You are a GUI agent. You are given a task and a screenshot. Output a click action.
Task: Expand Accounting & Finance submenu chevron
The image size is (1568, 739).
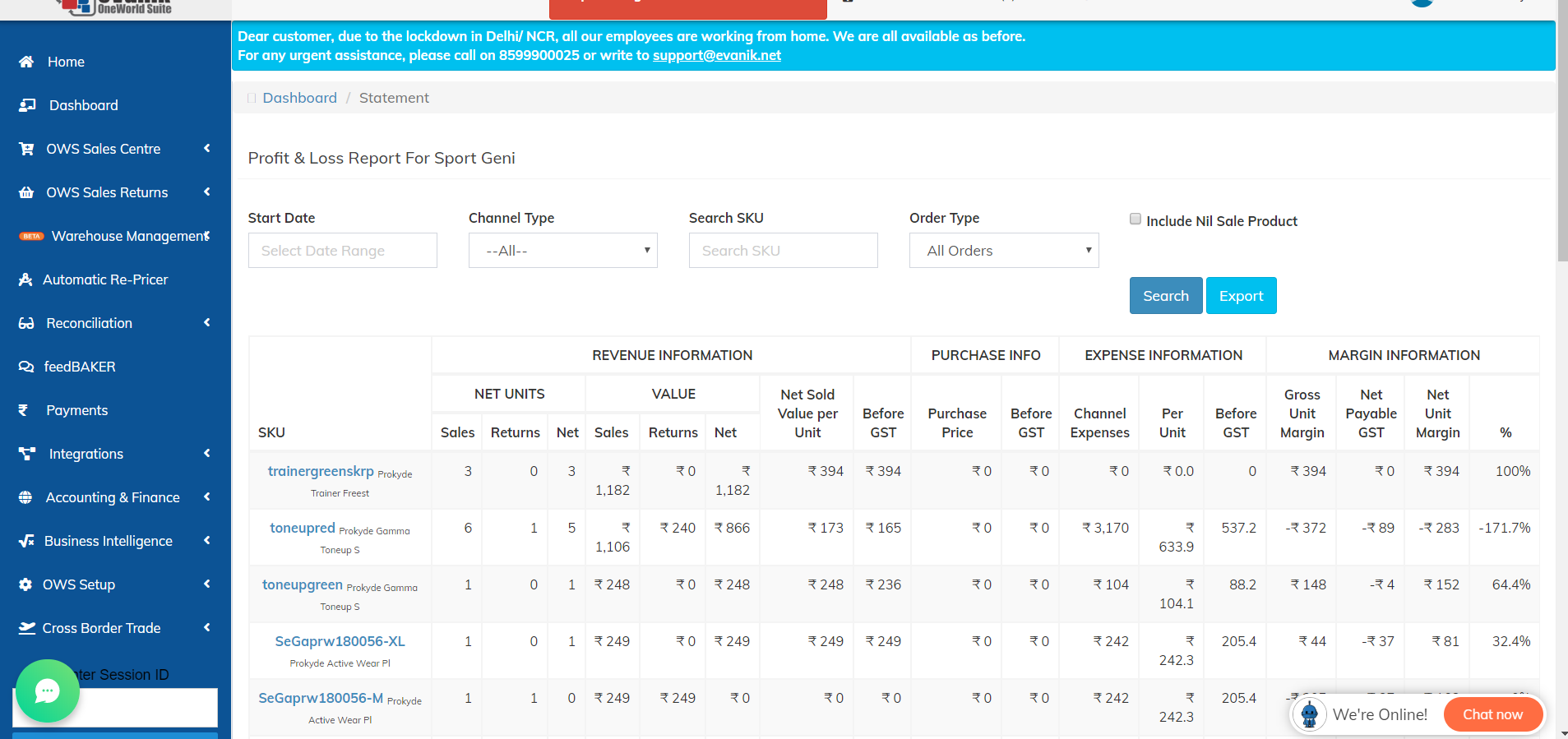[x=207, y=497]
